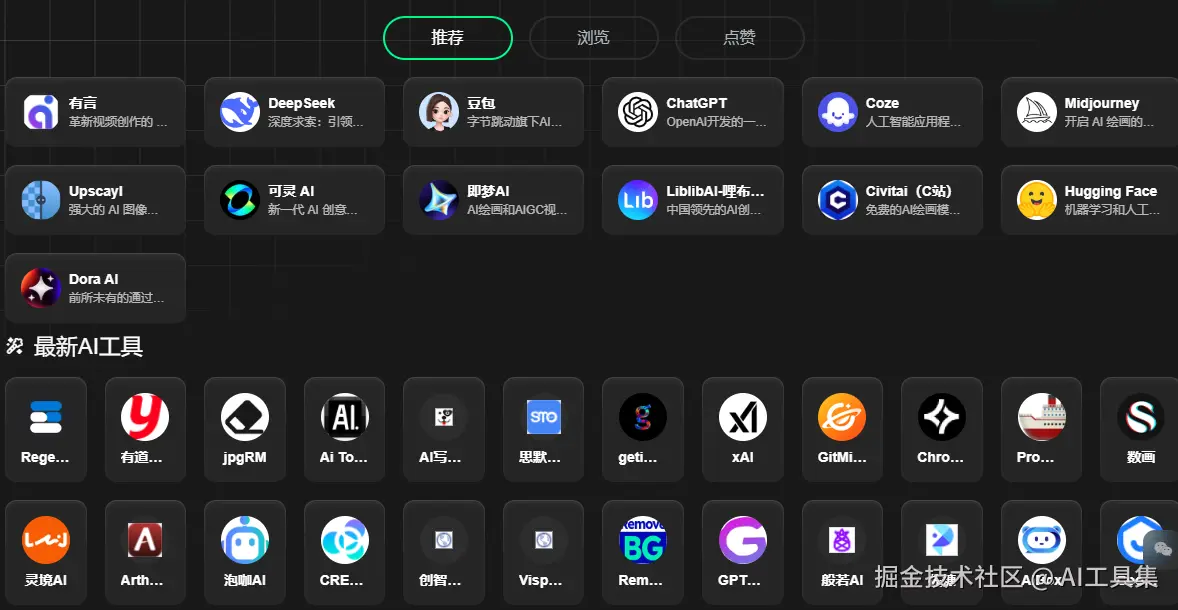Click the Pro... ship icon
1178x610 pixels.
pyautogui.click(x=1041, y=417)
